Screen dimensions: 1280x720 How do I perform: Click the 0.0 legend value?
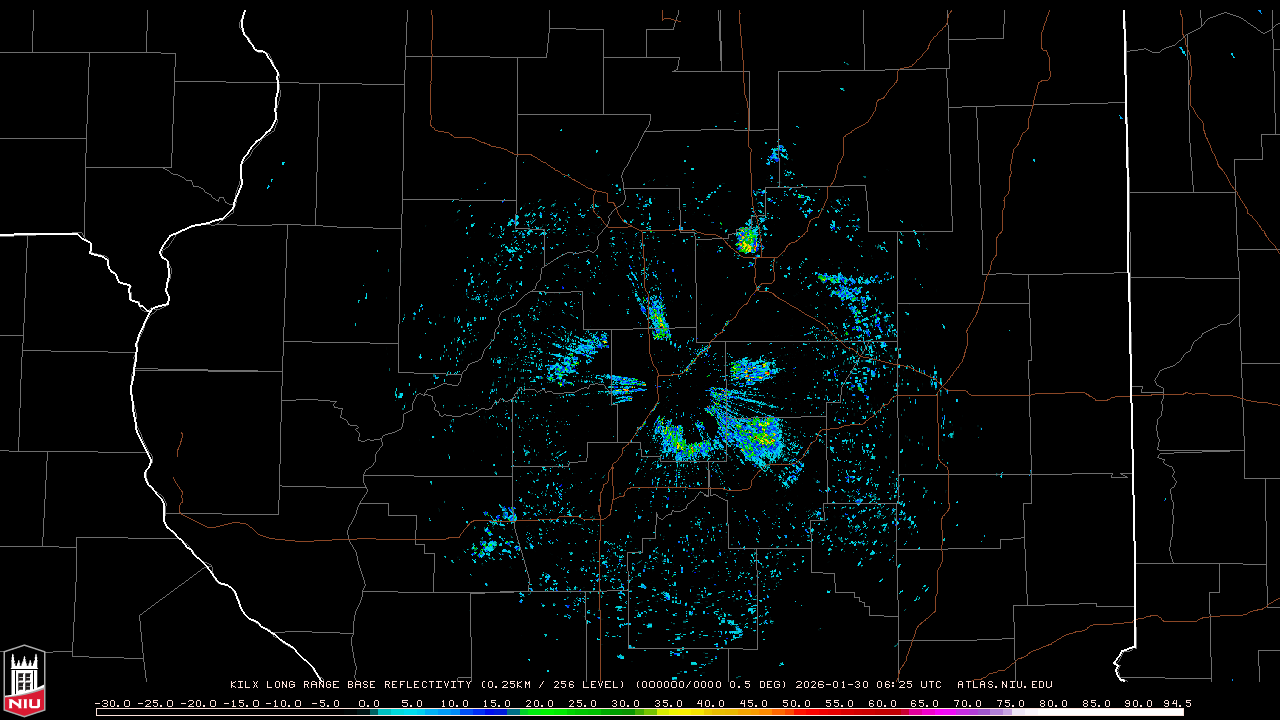(369, 703)
